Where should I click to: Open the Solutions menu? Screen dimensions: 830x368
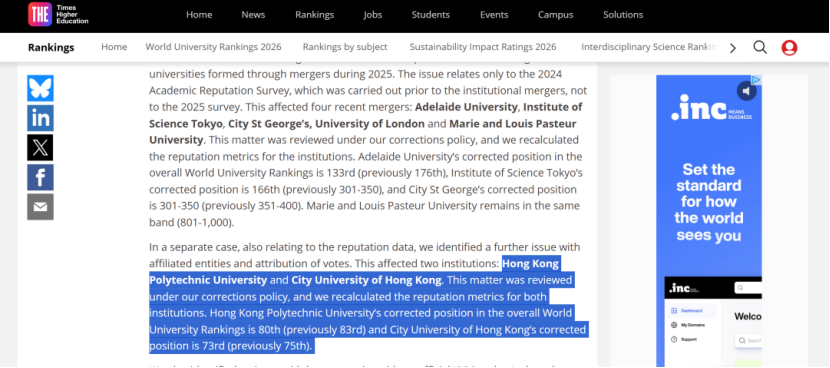pyautogui.click(x=623, y=15)
